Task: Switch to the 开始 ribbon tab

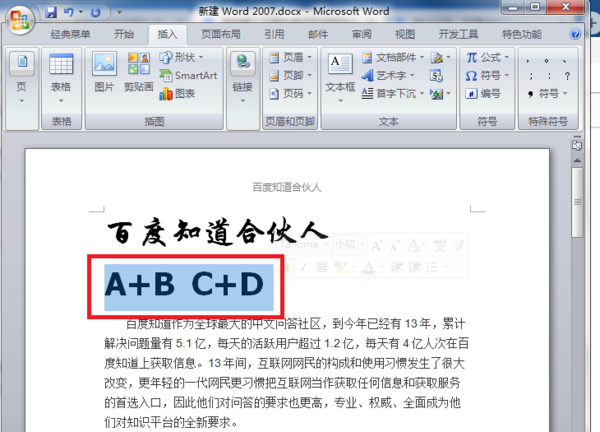Action: pyautogui.click(x=124, y=35)
